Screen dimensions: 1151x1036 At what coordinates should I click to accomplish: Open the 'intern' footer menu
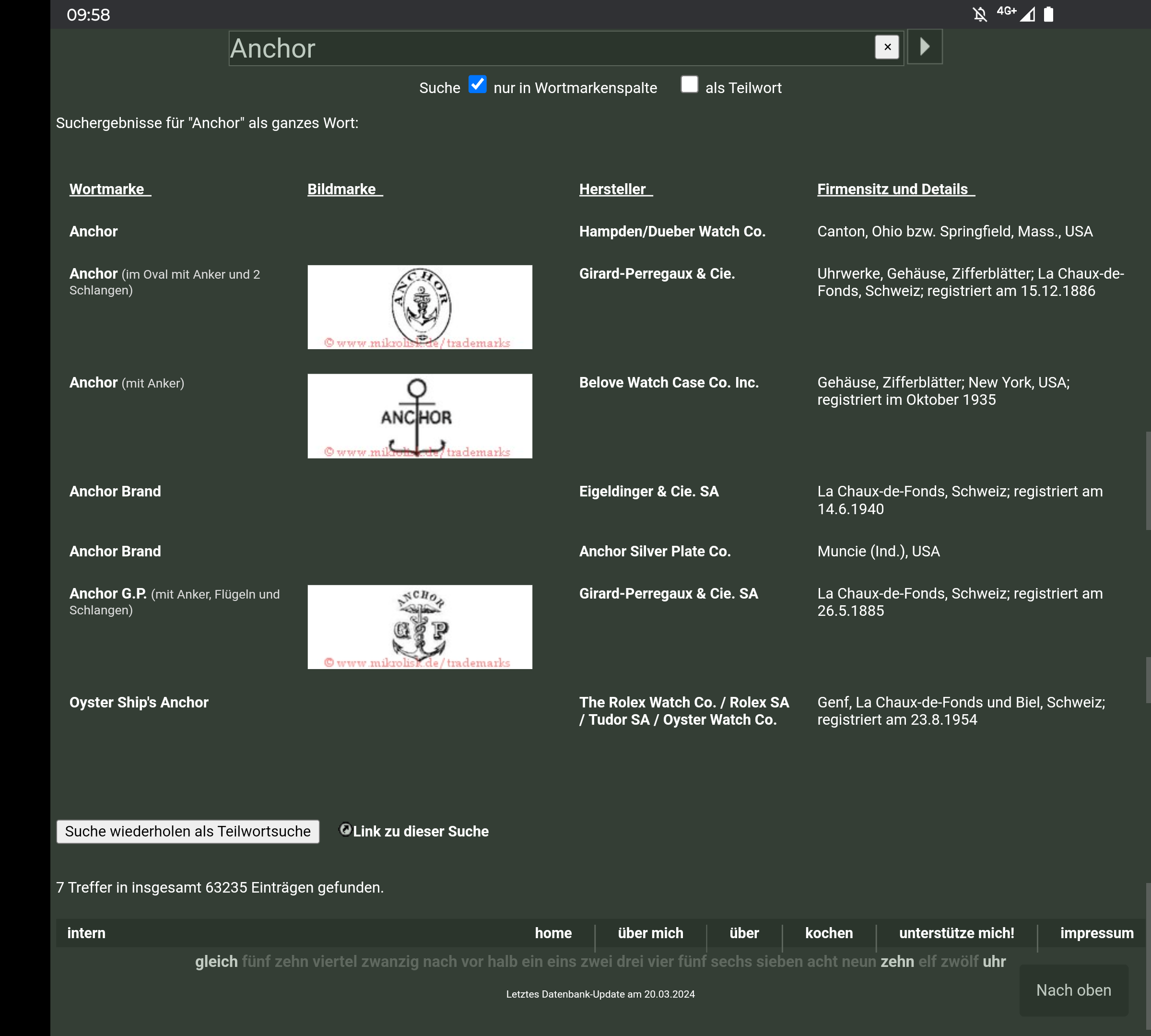click(x=86, y=933)
